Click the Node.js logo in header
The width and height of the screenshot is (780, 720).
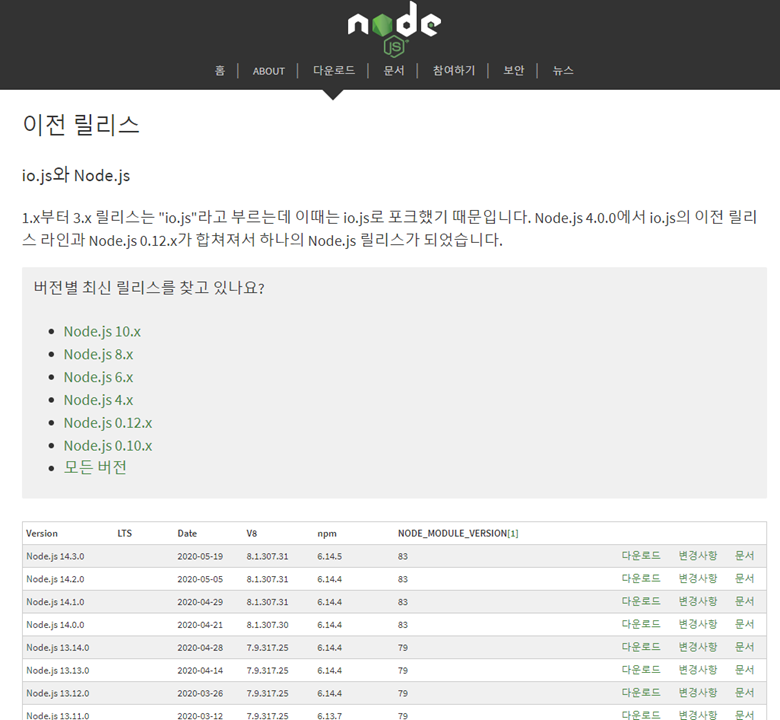point(394,29)
